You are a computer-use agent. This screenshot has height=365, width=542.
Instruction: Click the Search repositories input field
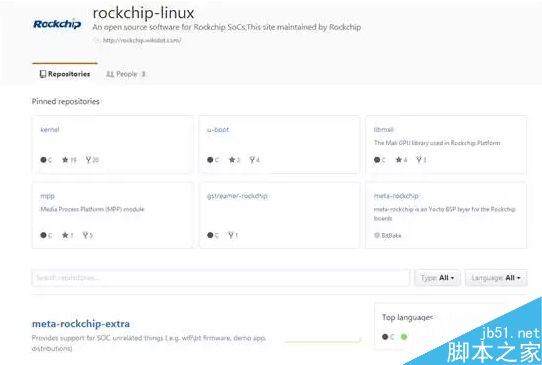221,278
